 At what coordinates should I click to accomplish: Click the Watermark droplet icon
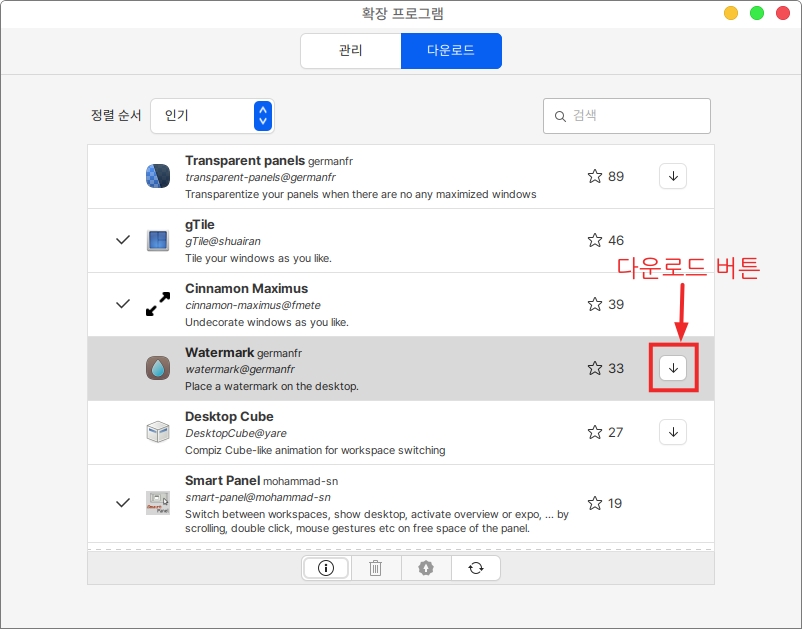pos(158,368)
